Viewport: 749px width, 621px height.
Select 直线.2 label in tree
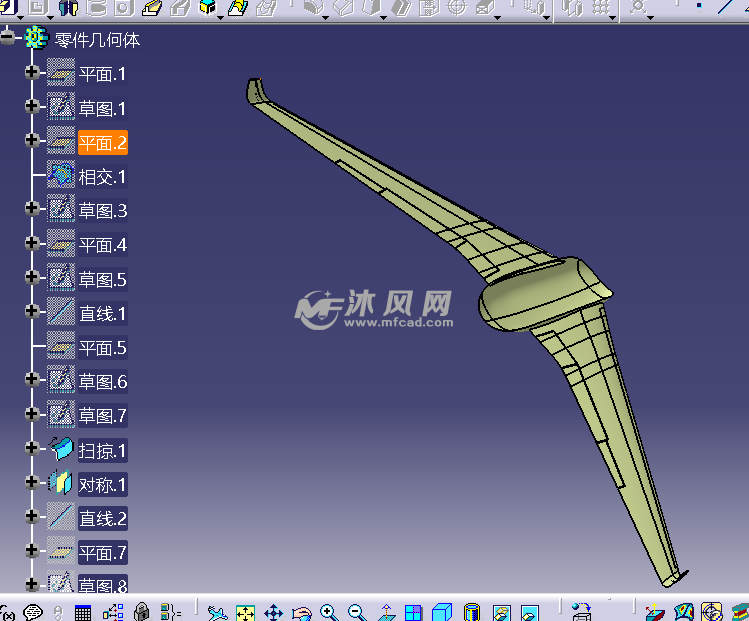[103, 518]
